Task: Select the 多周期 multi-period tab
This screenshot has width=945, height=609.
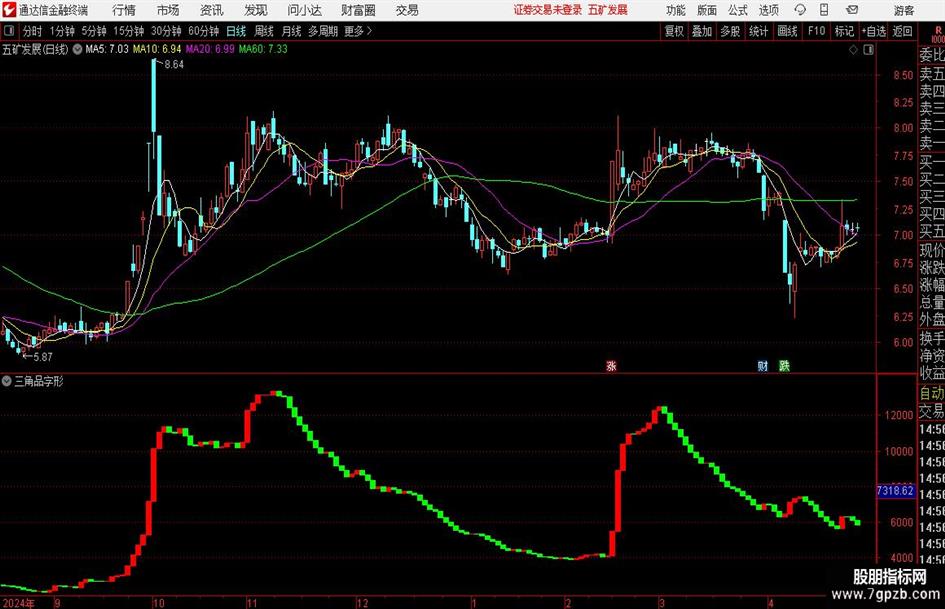Action: (323, 31)
